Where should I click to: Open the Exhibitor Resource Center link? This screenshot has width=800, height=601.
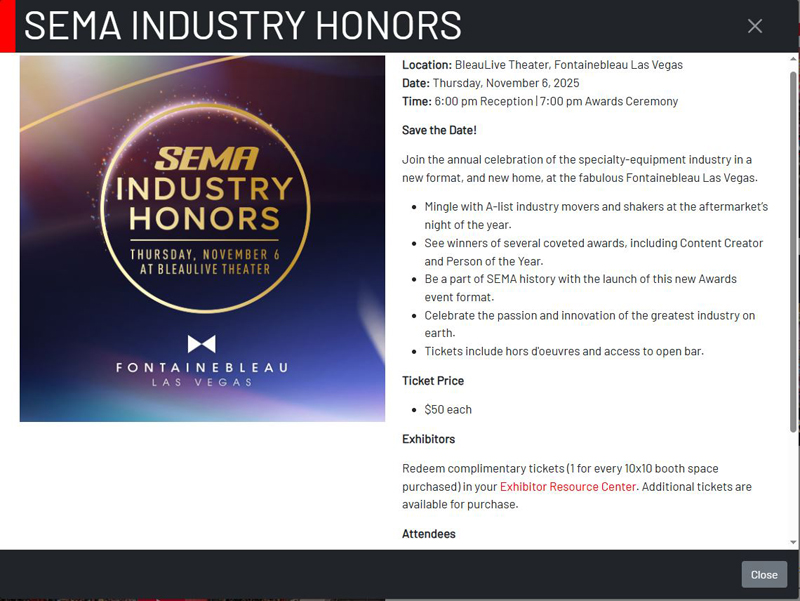pyautogui.click(x=567, y=487)
